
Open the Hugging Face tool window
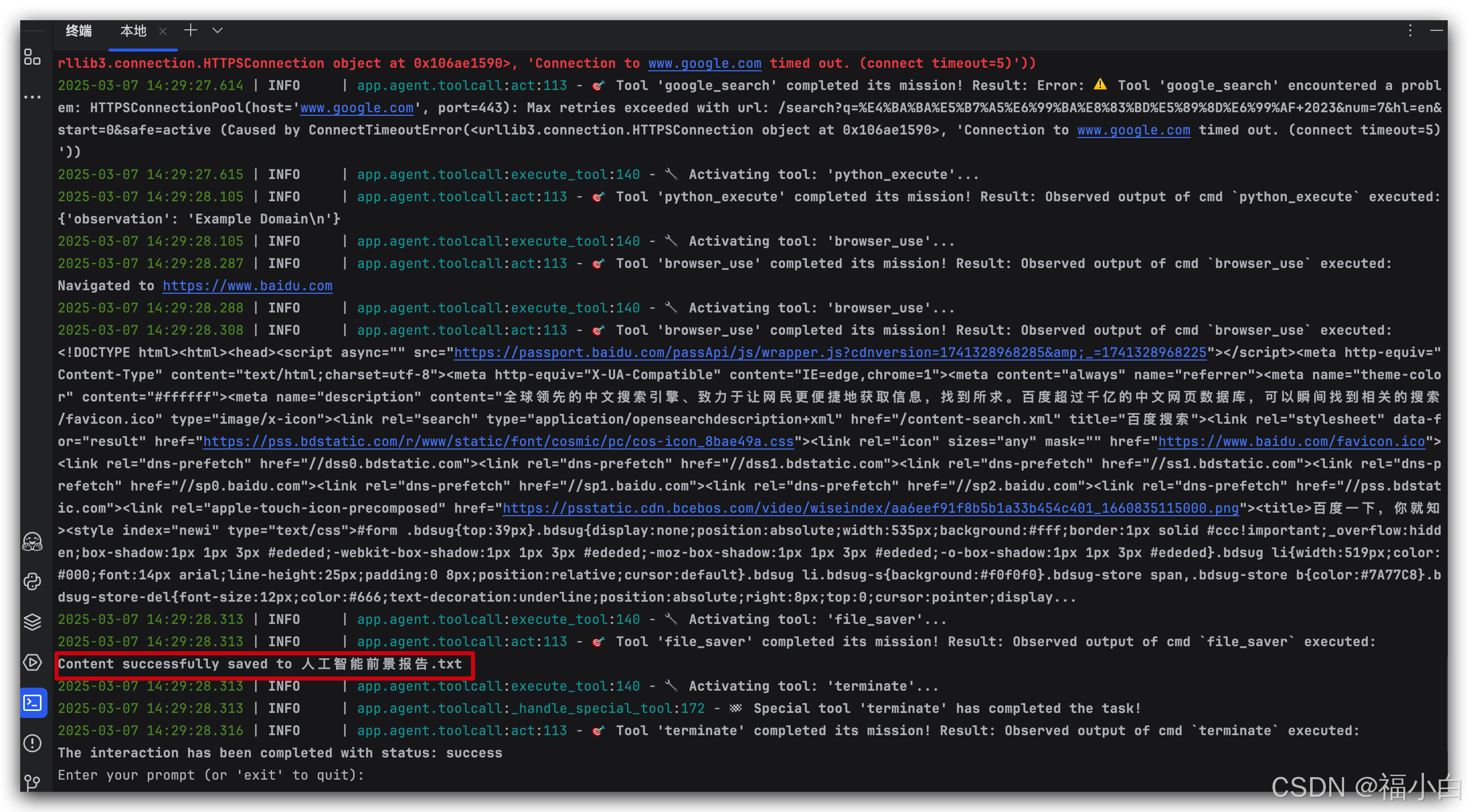[x=32, y=542]
